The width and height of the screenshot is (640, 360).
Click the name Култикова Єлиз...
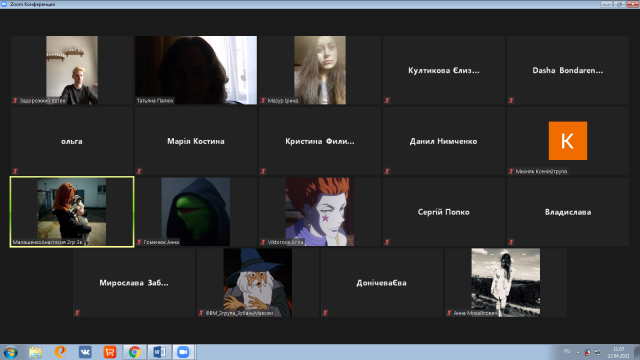444,70
